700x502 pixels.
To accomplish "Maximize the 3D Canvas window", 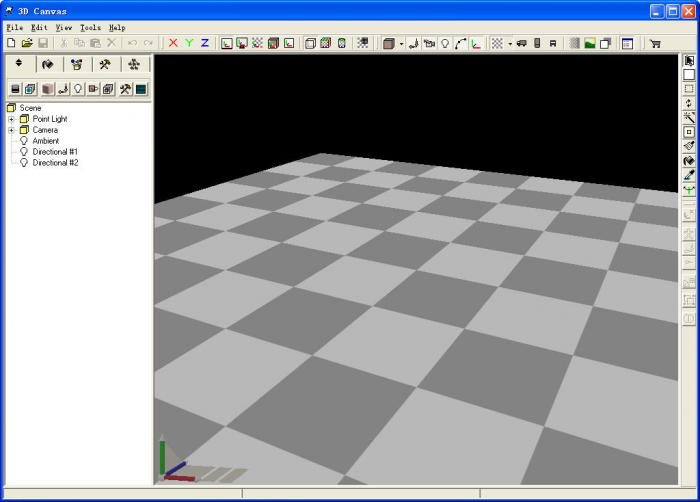I will click(x=672, y=11).
